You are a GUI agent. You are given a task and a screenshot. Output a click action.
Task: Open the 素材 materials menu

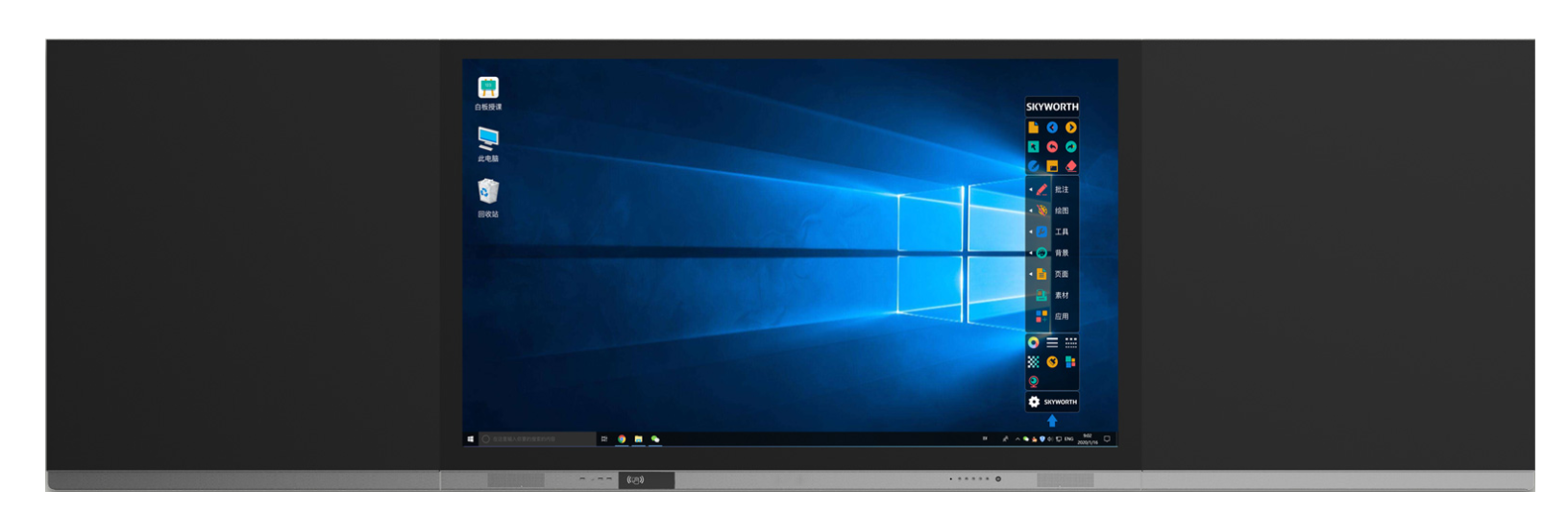tap(1054, 295)
